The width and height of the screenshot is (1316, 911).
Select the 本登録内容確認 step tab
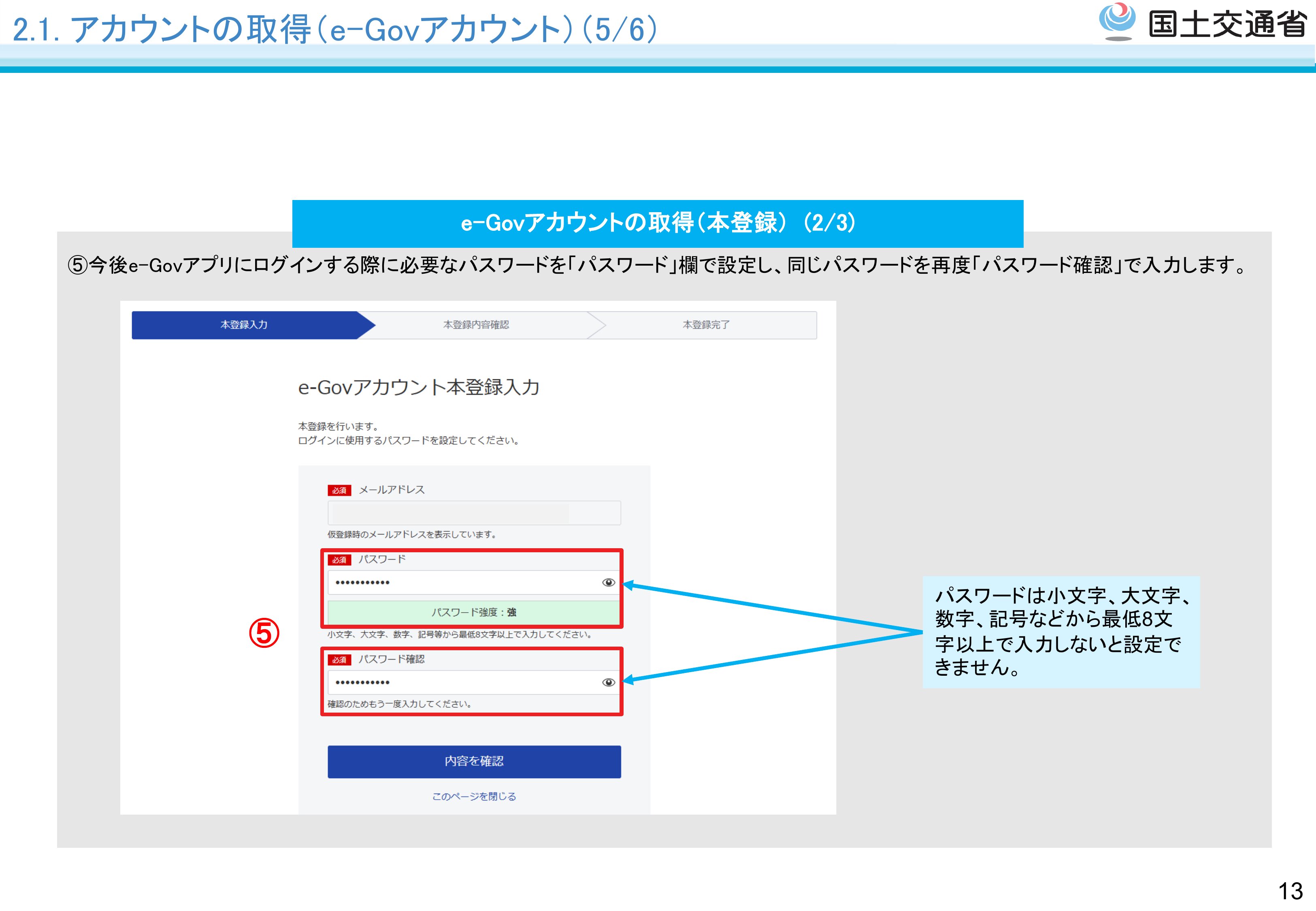click(476, 325)
